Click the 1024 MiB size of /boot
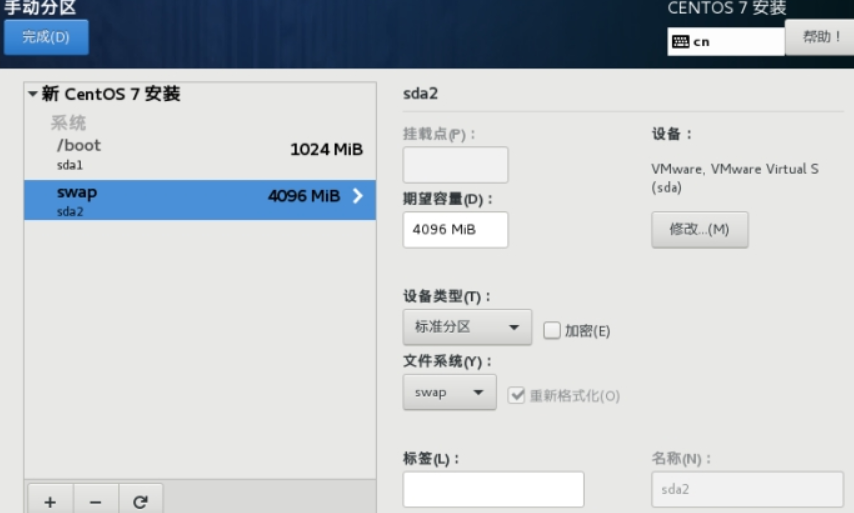The height and width of the screenshot is (513, 854). (326, 149)
